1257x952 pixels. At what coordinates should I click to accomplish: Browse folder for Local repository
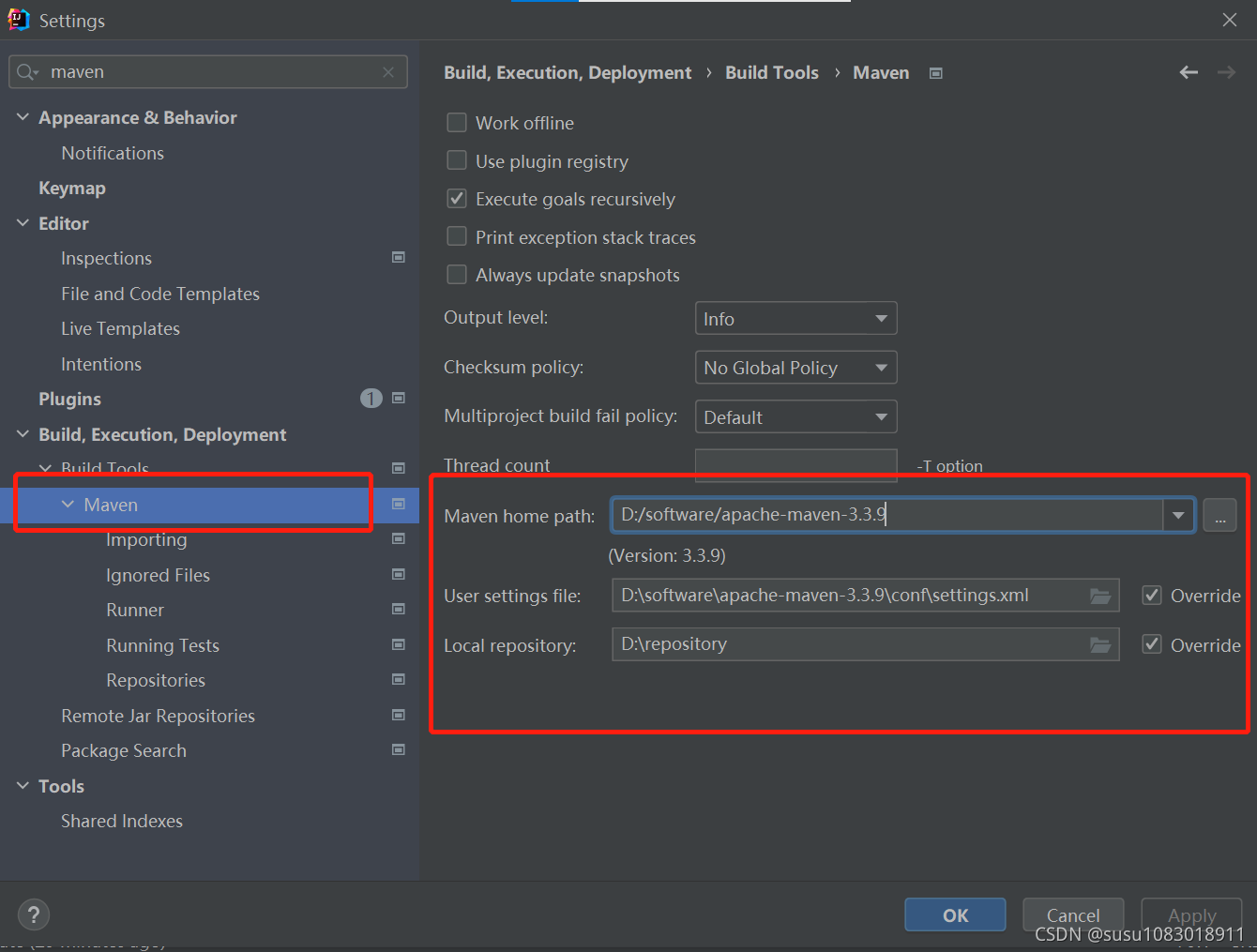(1100, 644)
